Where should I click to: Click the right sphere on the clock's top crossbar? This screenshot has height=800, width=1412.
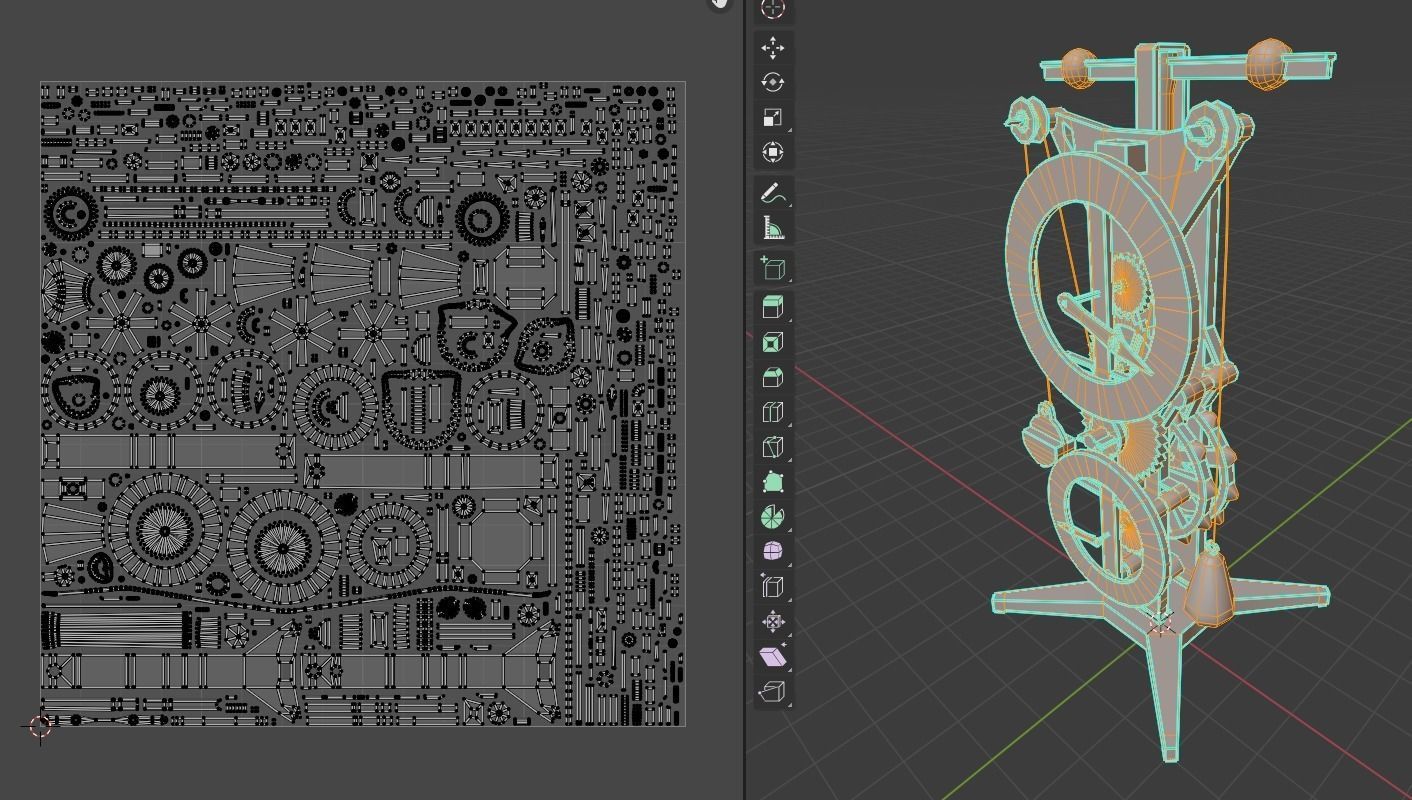pyautogui.click(x=1268, y=64)
